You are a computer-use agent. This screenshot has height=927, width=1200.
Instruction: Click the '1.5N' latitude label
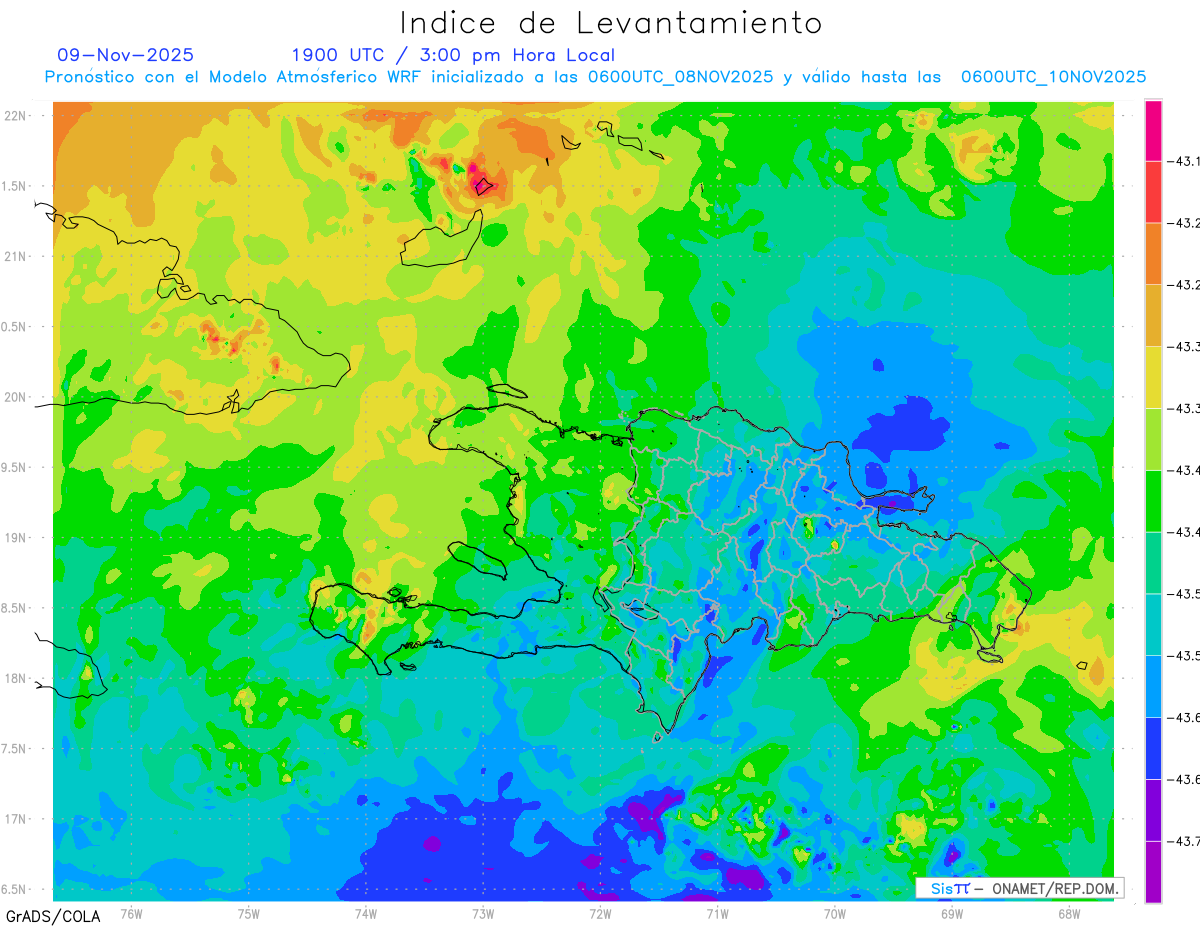pos(15,186)
